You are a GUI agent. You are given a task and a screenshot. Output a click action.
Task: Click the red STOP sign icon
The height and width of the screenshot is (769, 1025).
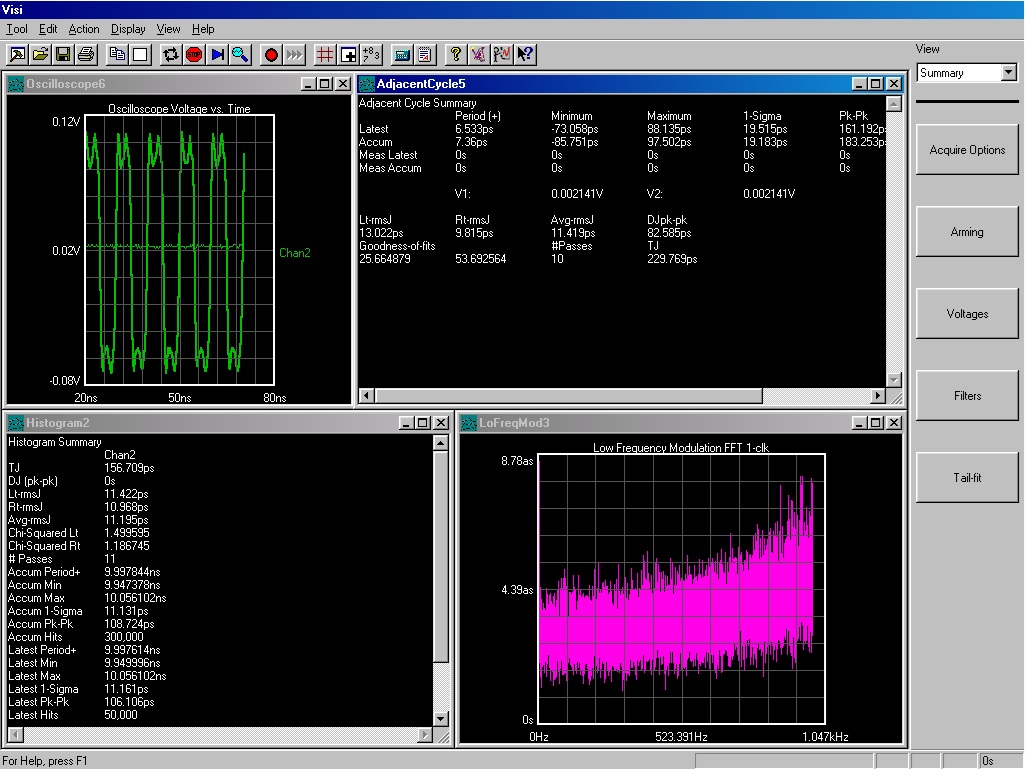(194, 55)
